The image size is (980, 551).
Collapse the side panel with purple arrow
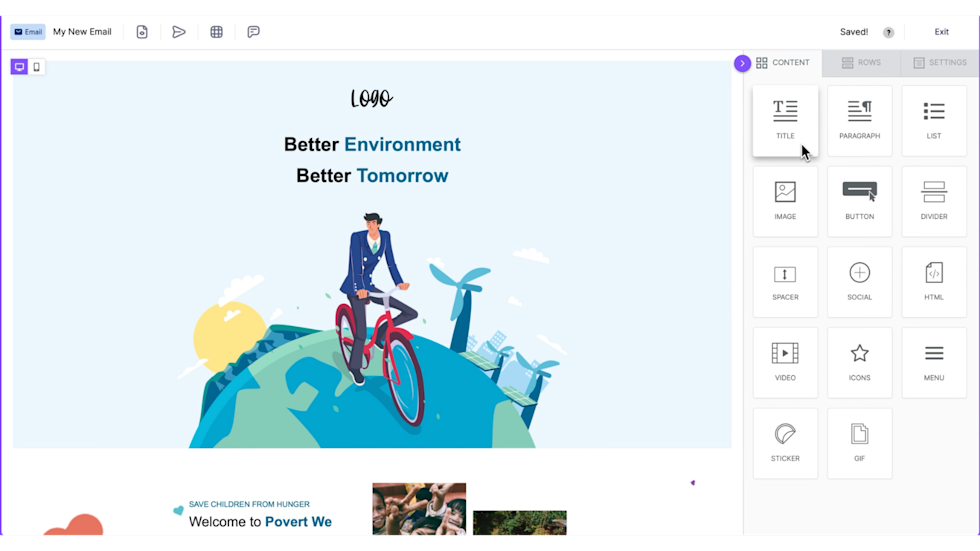(742, 63)
